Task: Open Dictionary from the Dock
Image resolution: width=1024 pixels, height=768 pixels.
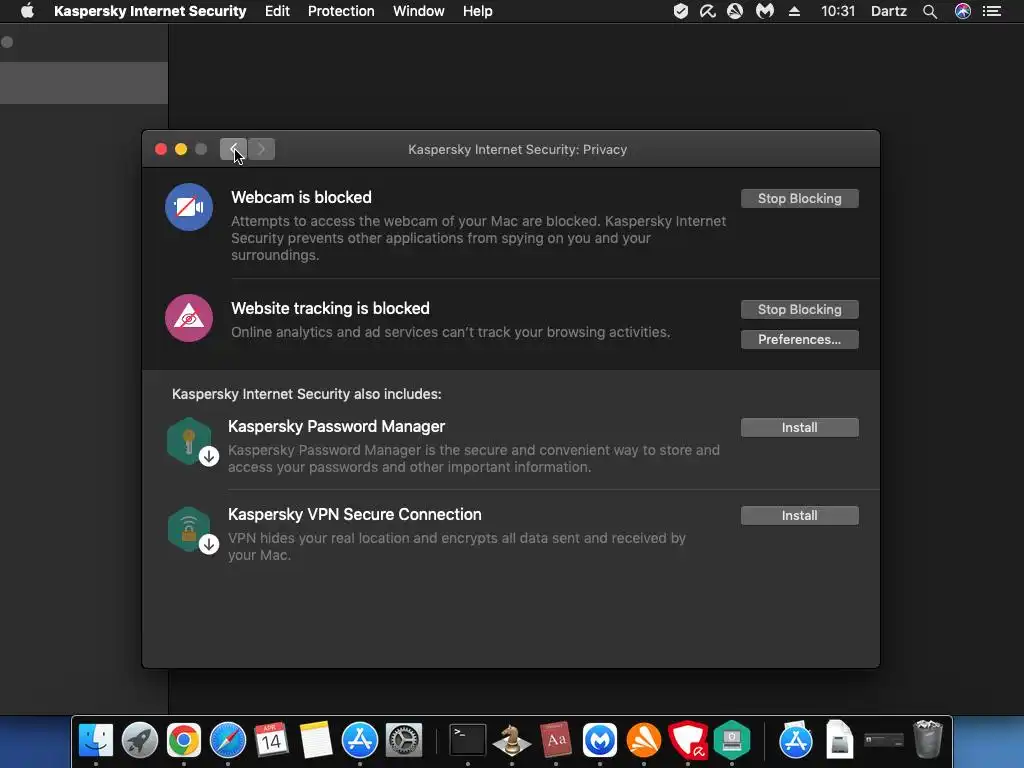Action: coord(556,741)
